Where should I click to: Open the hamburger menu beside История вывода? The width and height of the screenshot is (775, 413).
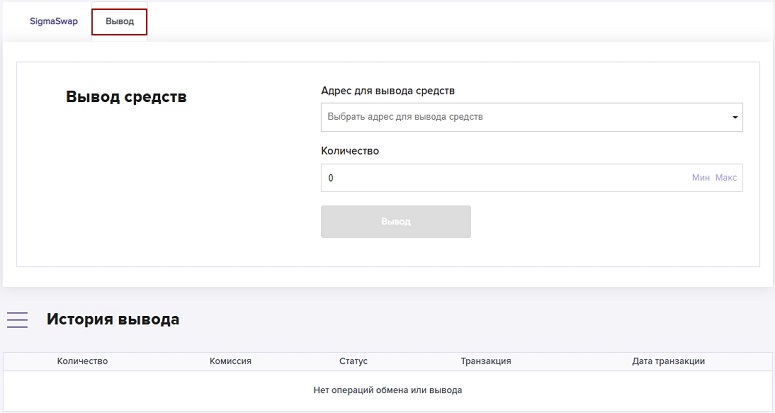tap(17, 320)
